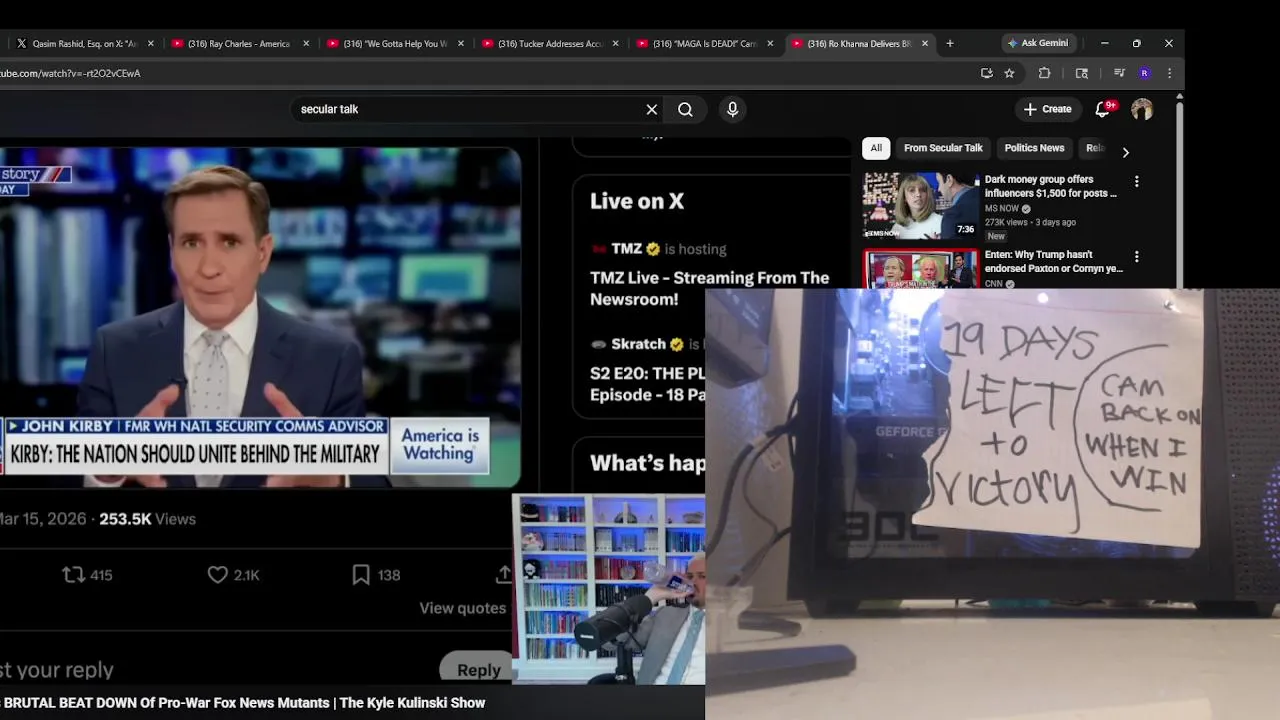The height and width of the screenshot is (720, 1280).
Task: Click the 253.5K Views count
Action: point(147,519)
